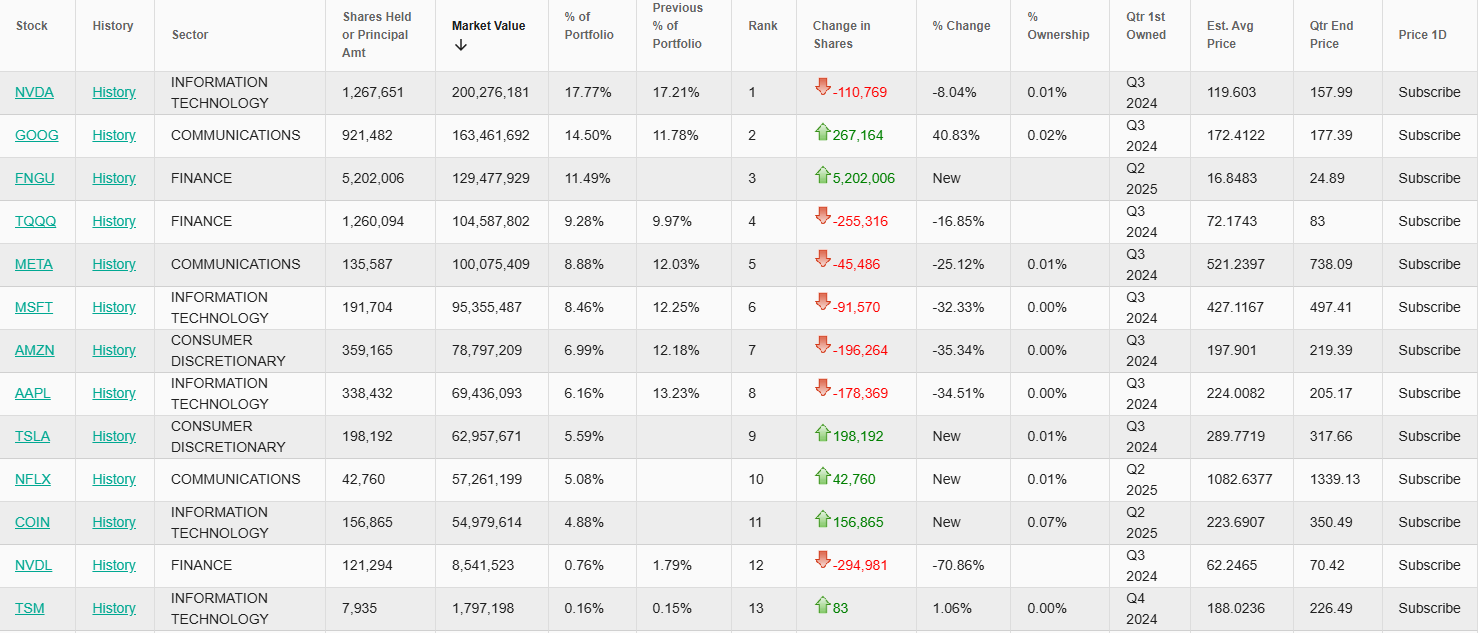Click the green up arrow in COIN row
1478x633 pixels.
point(823,518)
